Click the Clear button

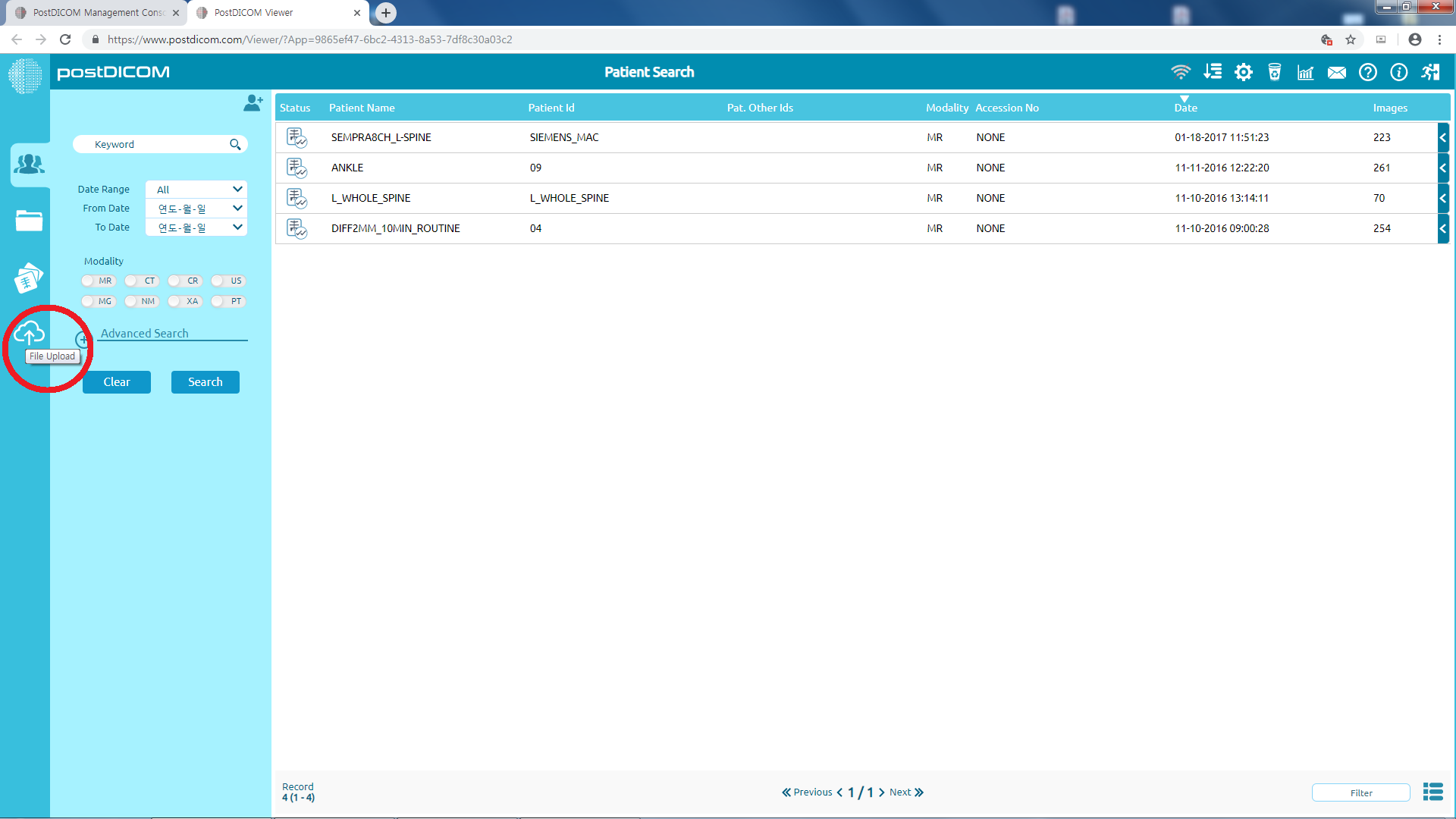click(x=117, y=382)
